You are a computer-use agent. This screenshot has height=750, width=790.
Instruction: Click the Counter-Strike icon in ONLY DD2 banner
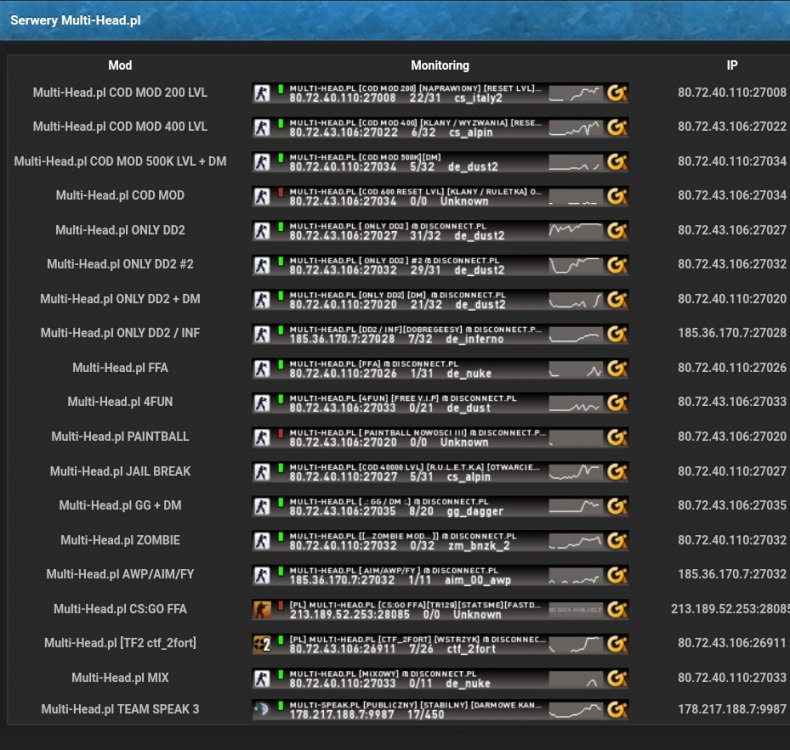click(262, 231)
